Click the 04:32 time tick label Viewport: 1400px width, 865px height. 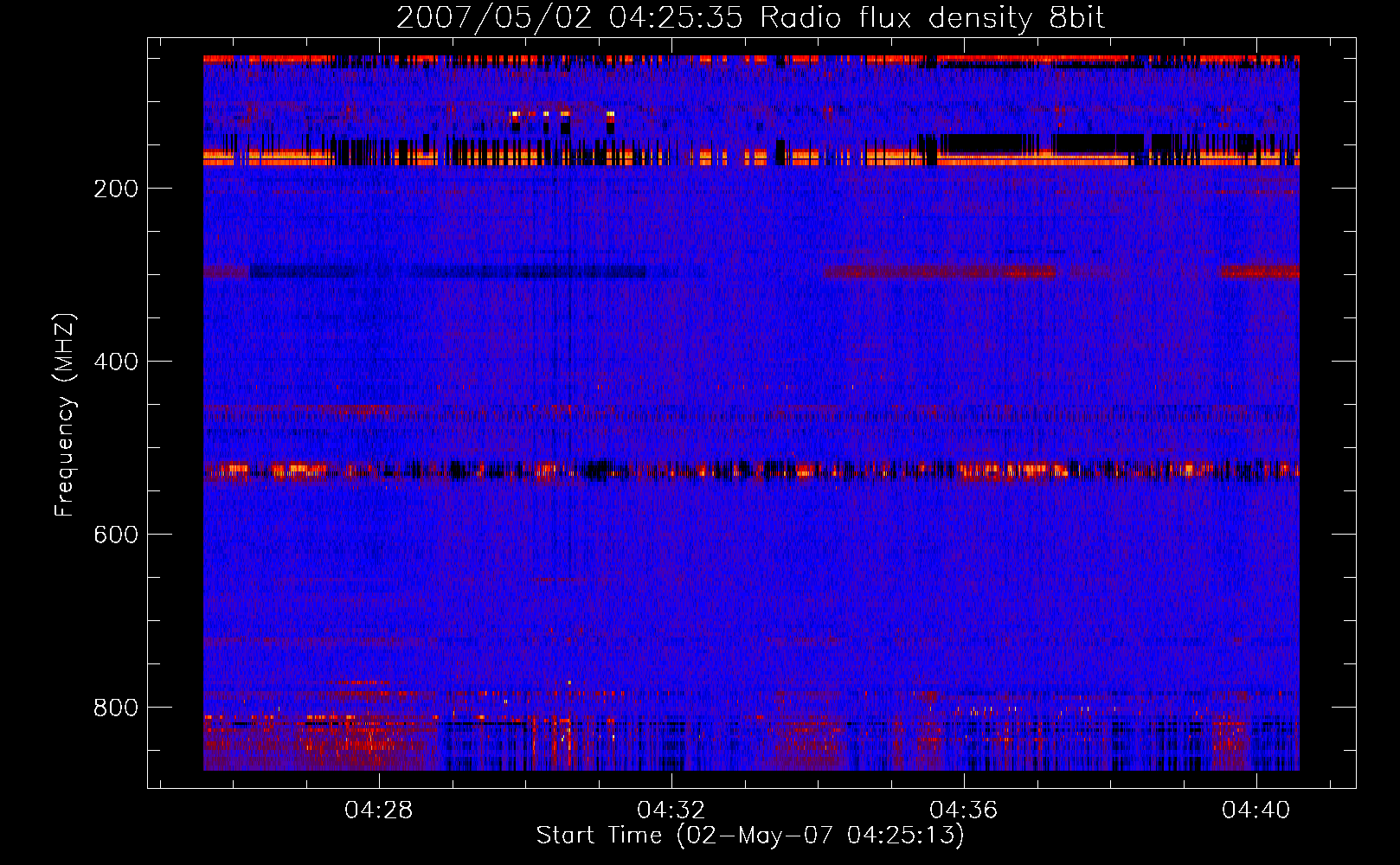click(671, 811)
